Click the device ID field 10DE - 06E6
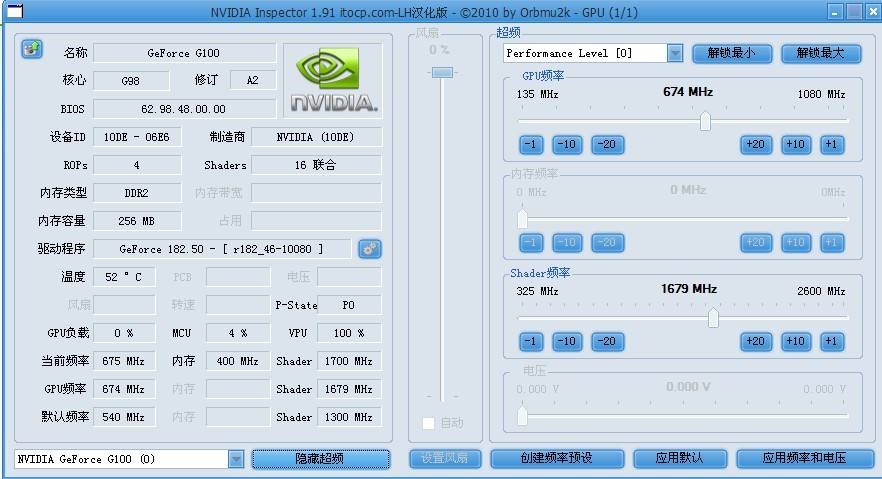The image size is (882, 479). coord(137,137)
